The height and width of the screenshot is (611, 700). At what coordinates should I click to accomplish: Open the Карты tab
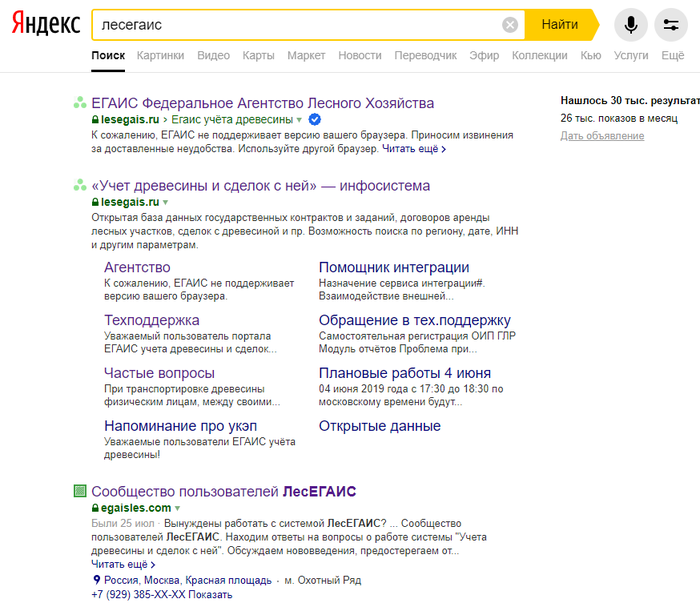[x=258, y=56]
